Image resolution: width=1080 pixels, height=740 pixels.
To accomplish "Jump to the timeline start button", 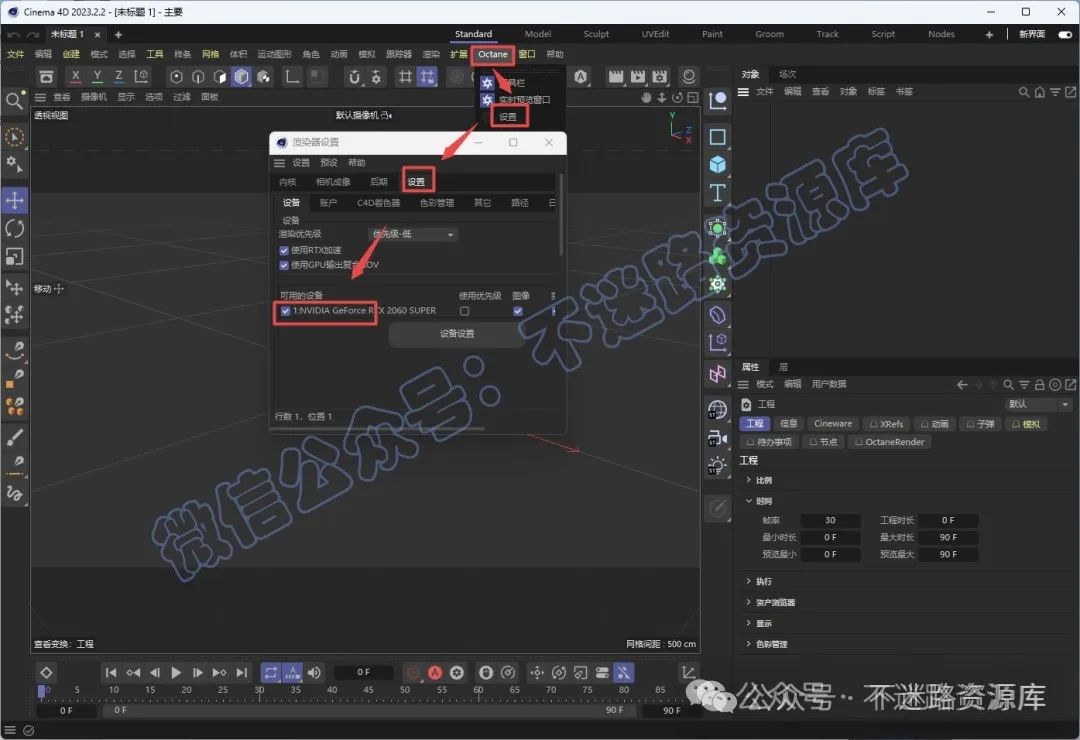I will coord(110,672).
